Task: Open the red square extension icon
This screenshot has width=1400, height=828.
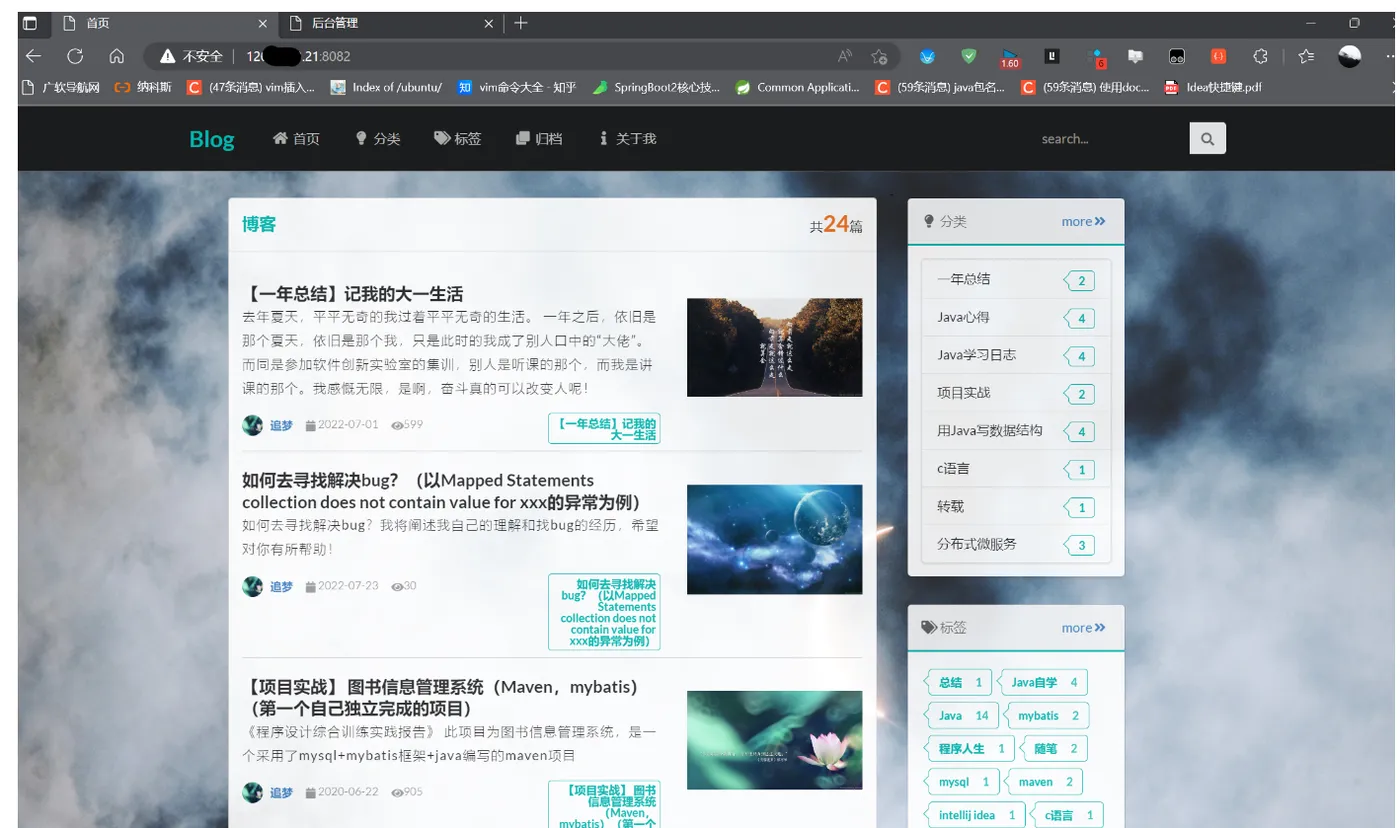Action: [1218, 56]
